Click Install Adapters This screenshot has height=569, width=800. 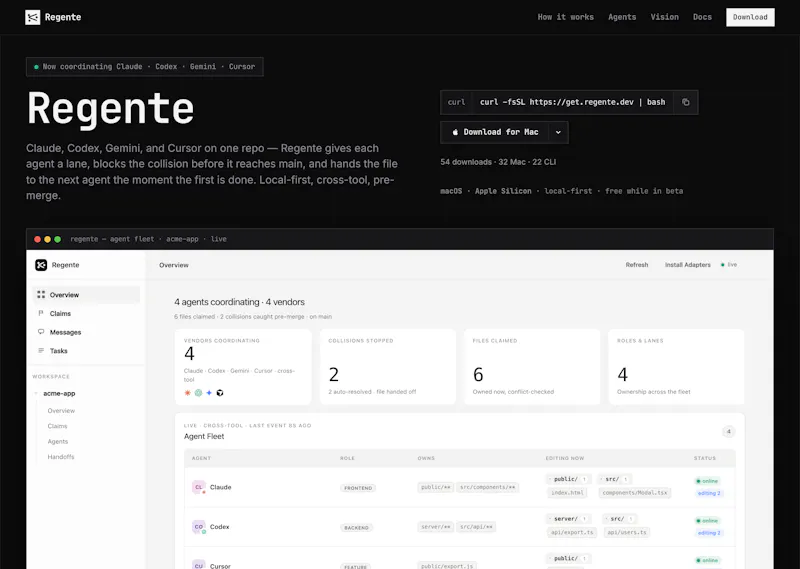[x=687, y=265]
